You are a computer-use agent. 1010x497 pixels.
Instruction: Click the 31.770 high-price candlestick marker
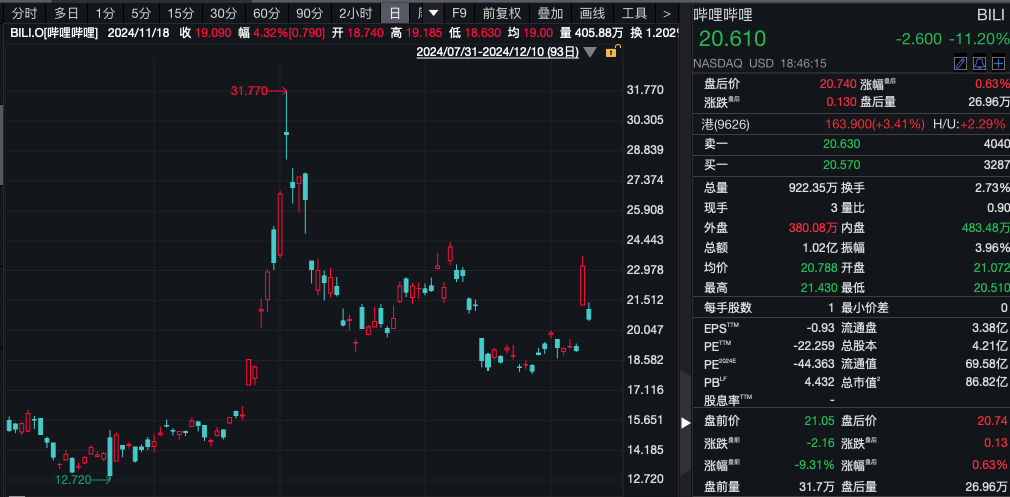pyautogui.click(x=249, y=90)
